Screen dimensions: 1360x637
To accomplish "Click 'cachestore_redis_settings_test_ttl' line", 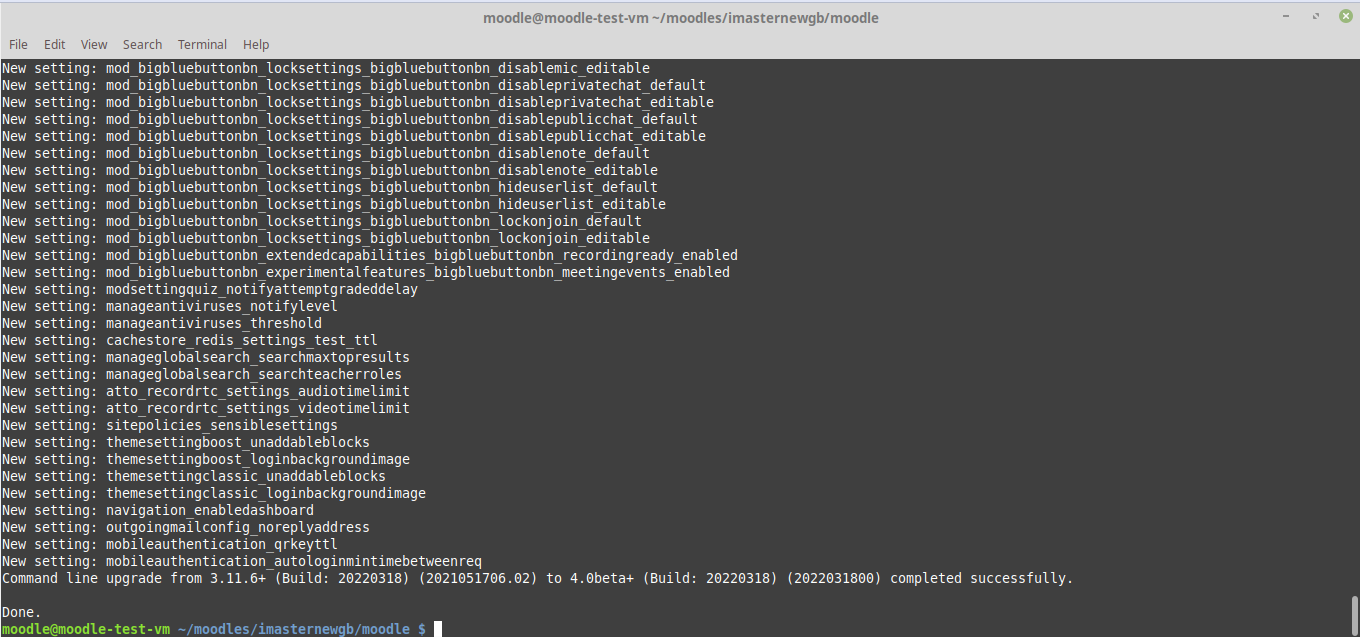I will (190, 340).
